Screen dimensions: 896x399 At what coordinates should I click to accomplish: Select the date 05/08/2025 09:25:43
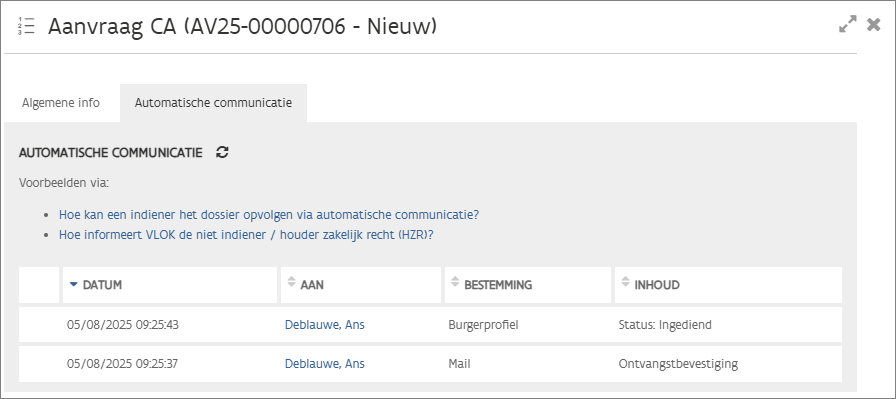coord(123,325)
